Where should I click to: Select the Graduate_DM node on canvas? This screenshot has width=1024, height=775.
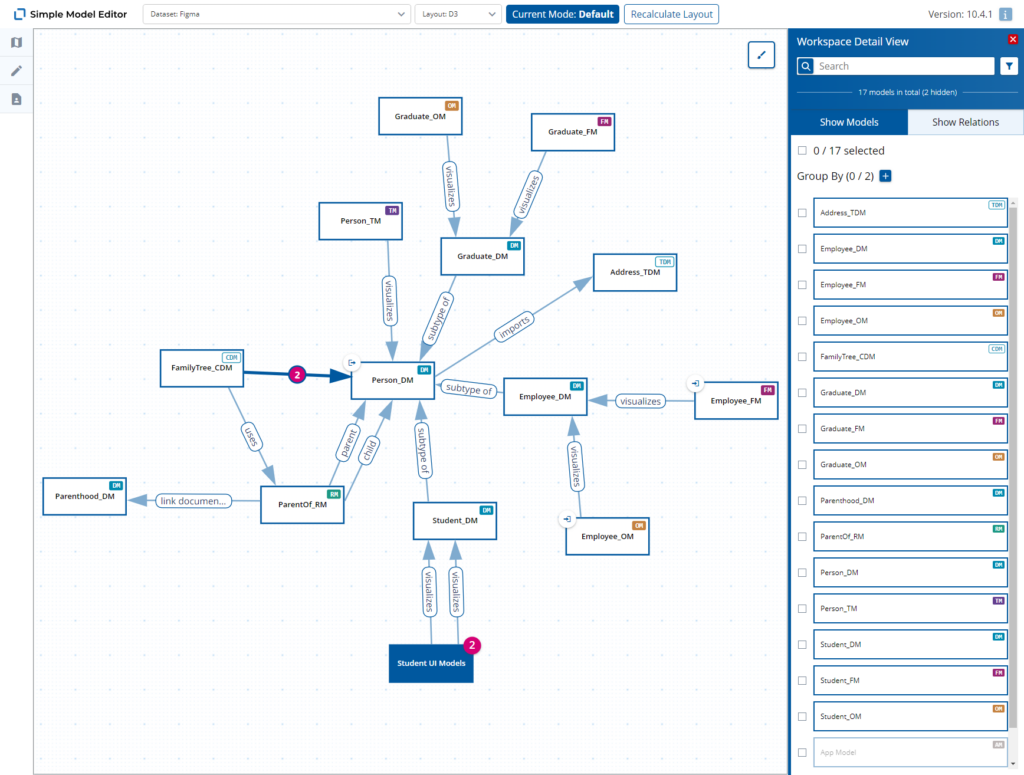pos(483,256)
